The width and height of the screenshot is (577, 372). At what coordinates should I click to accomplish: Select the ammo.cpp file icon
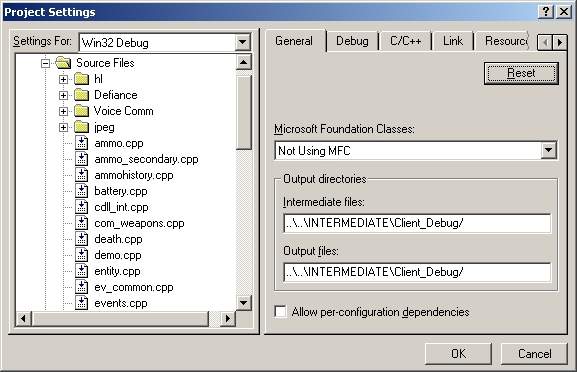[81, 143]
